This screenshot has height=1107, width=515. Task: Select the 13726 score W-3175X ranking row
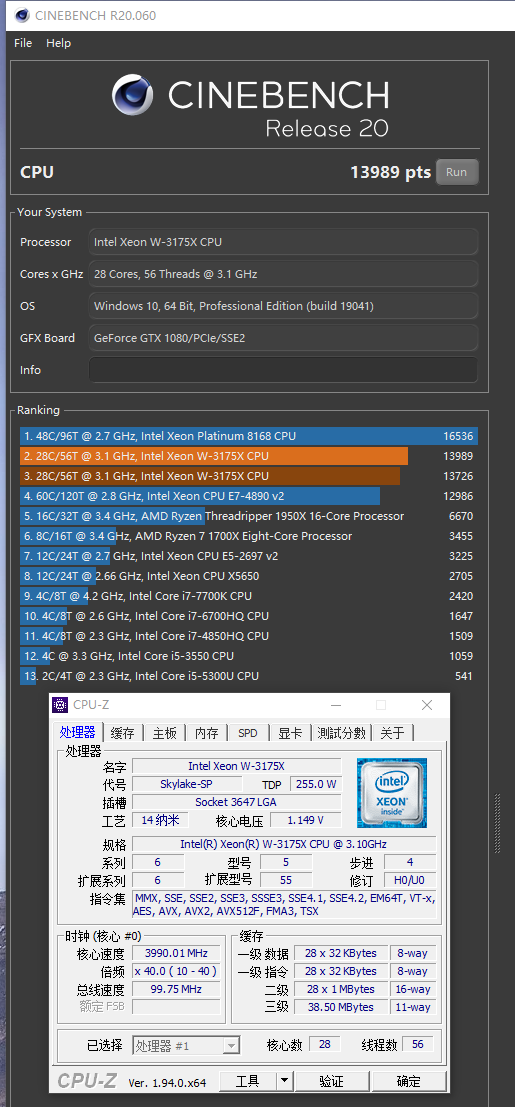coord(249,477)
